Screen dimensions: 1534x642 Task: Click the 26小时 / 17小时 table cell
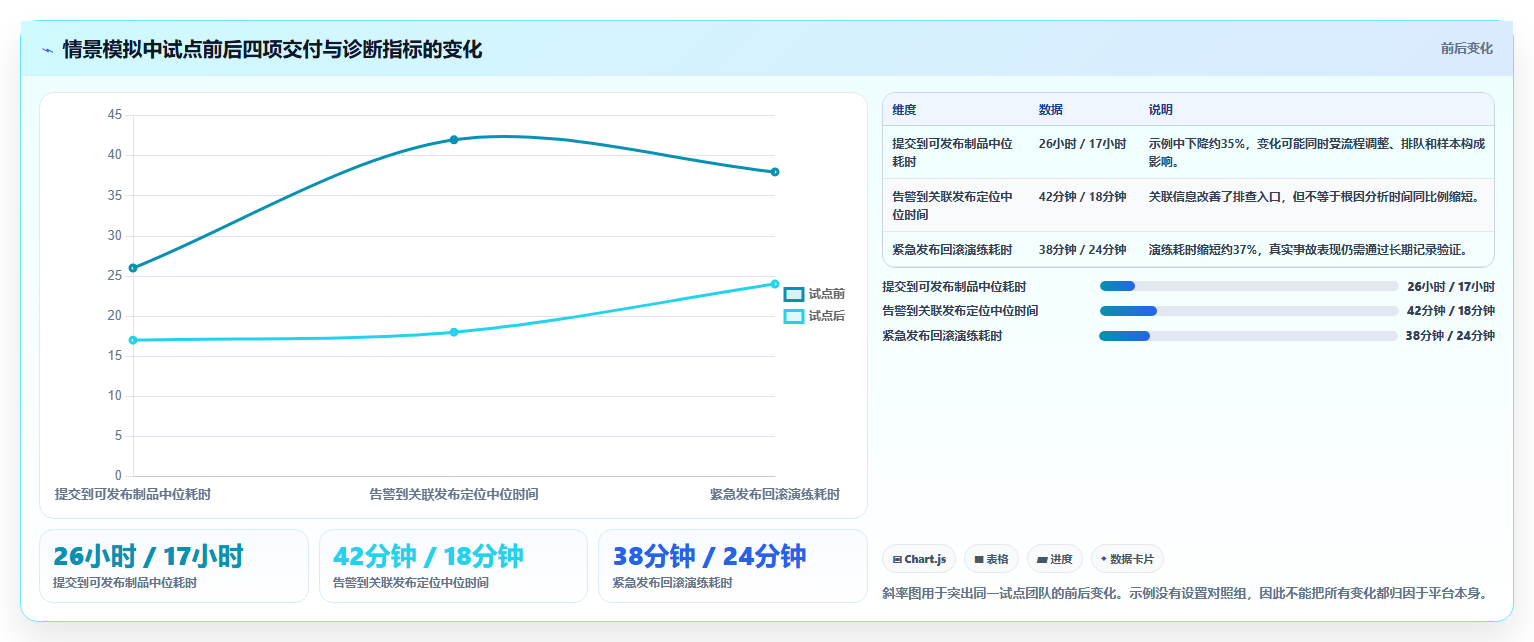[x=1082, y=144]
